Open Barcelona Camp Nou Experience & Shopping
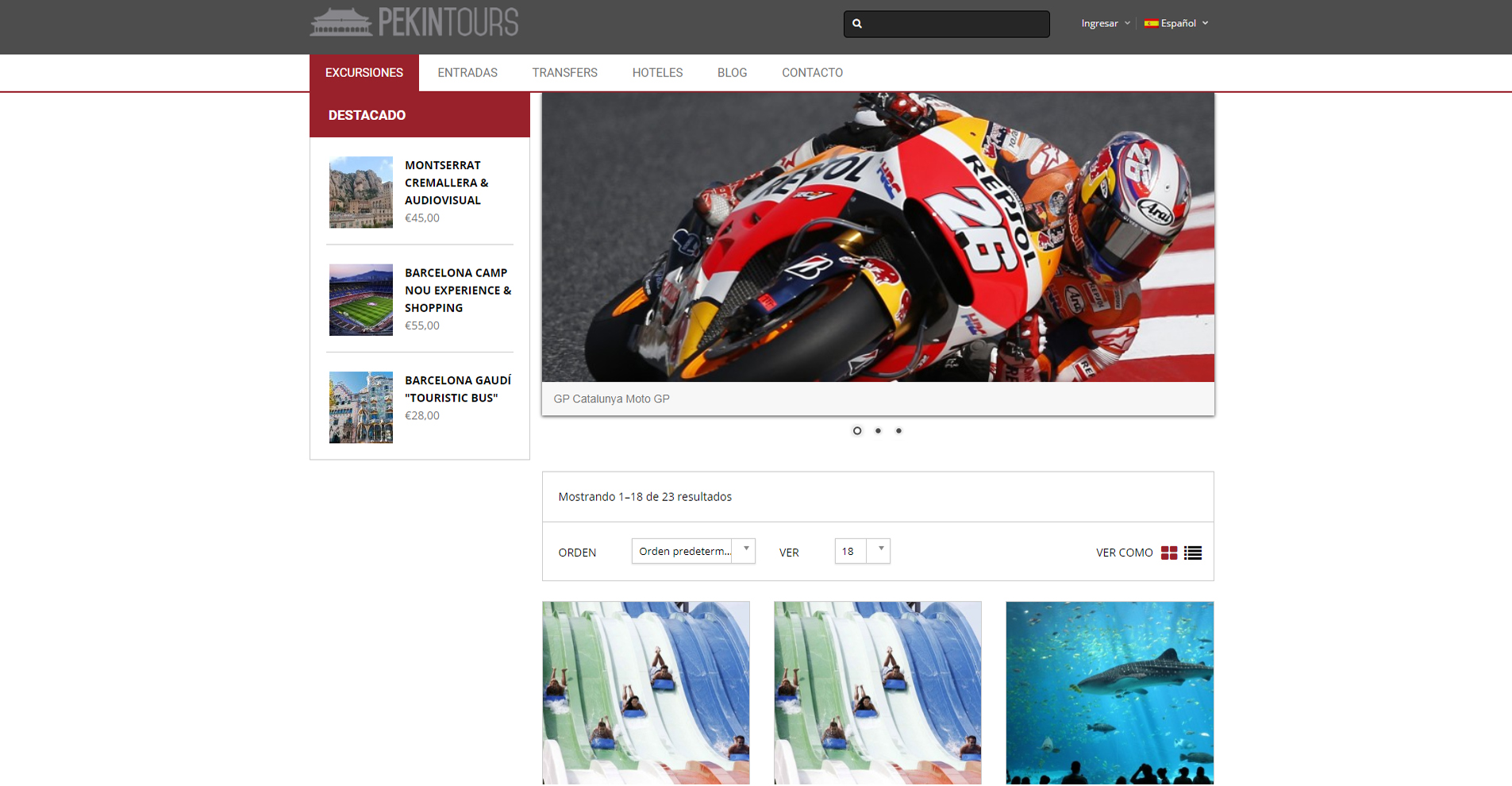 click(458, 290)
